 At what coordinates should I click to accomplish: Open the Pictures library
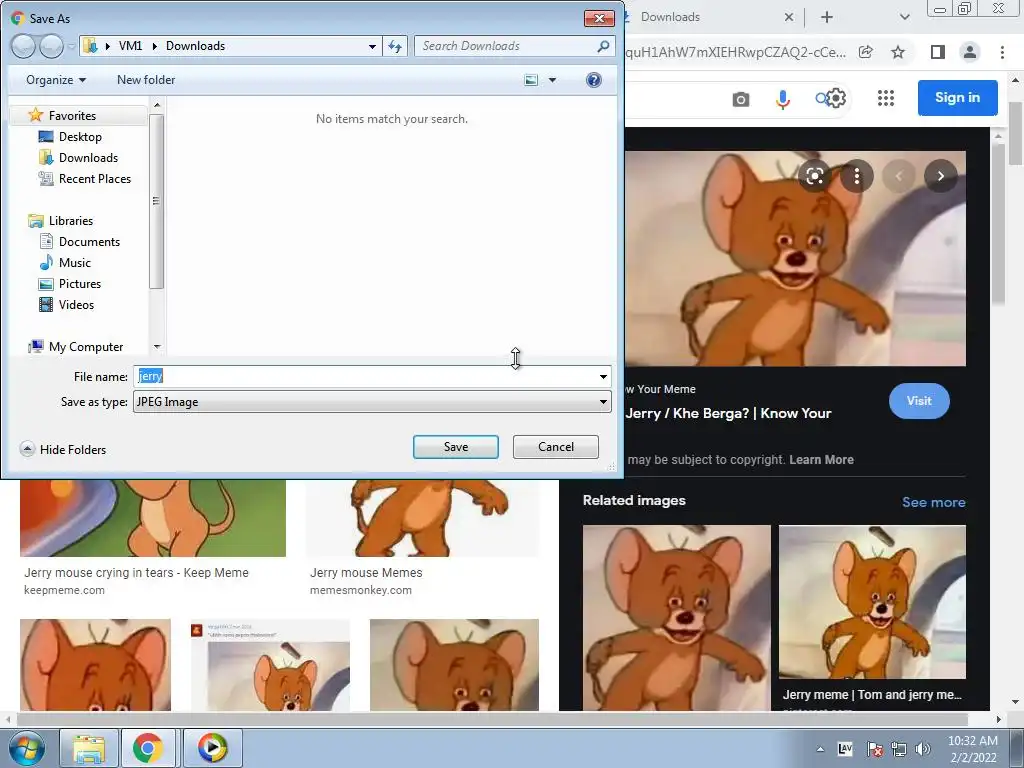pos(80,283)
